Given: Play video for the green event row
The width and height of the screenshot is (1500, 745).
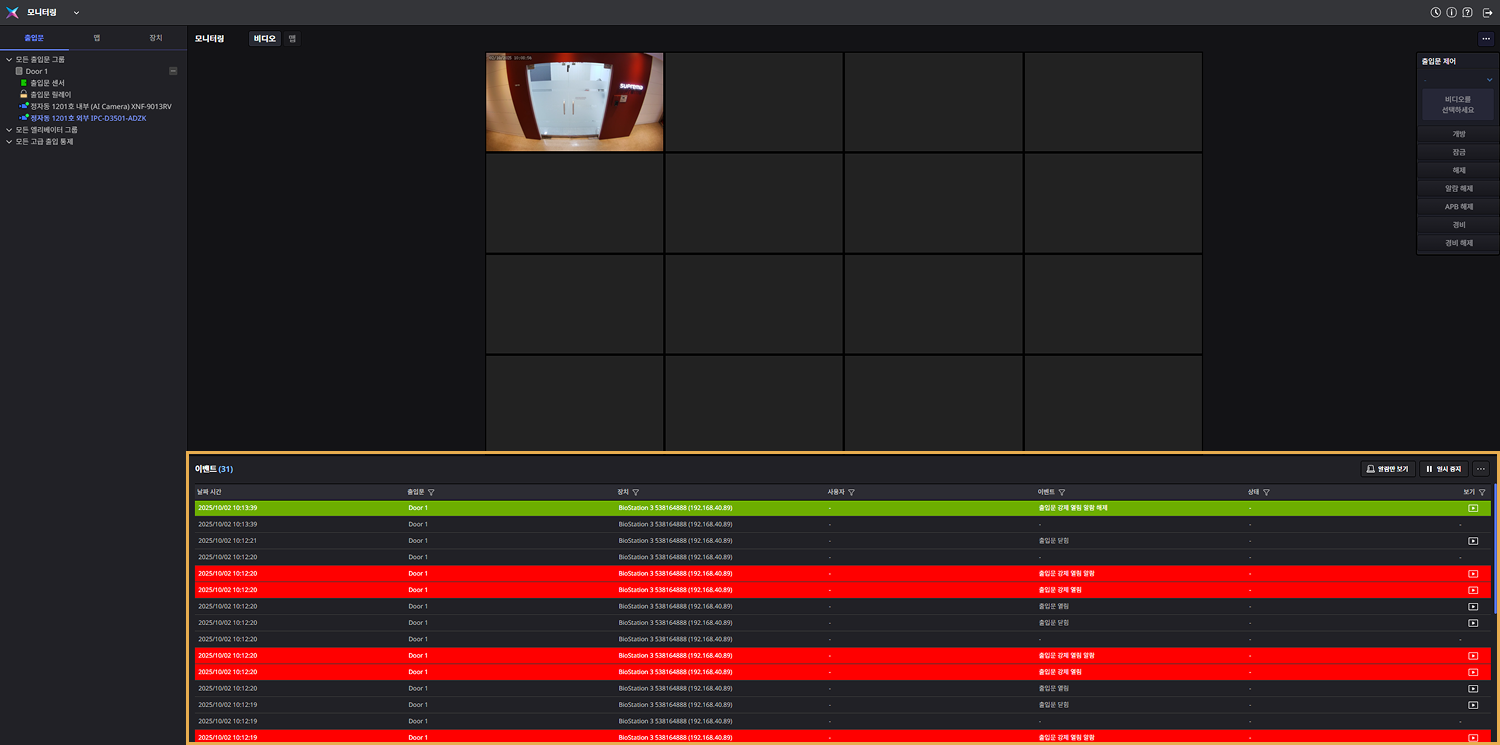Looking at the screenshot, I should 1472,508.
